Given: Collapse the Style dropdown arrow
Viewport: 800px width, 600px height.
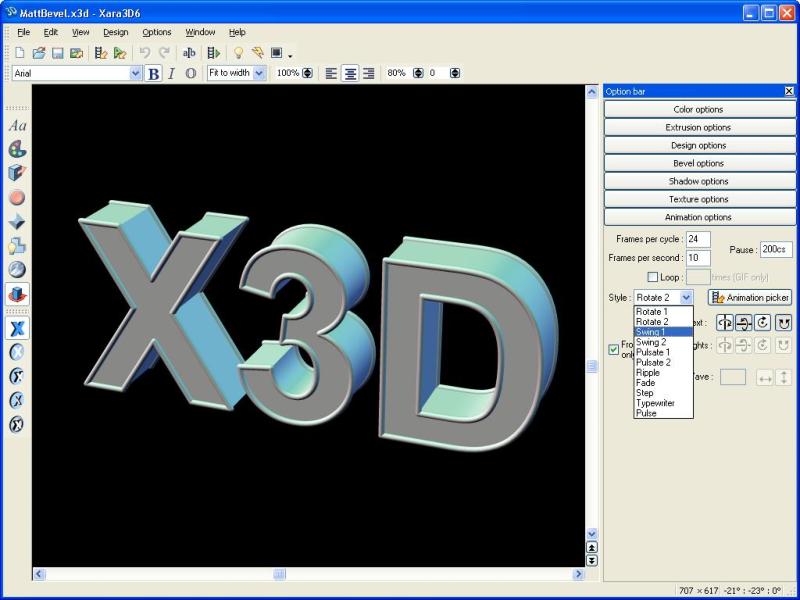Looking at the screenshot, I should tap(687, 297).
